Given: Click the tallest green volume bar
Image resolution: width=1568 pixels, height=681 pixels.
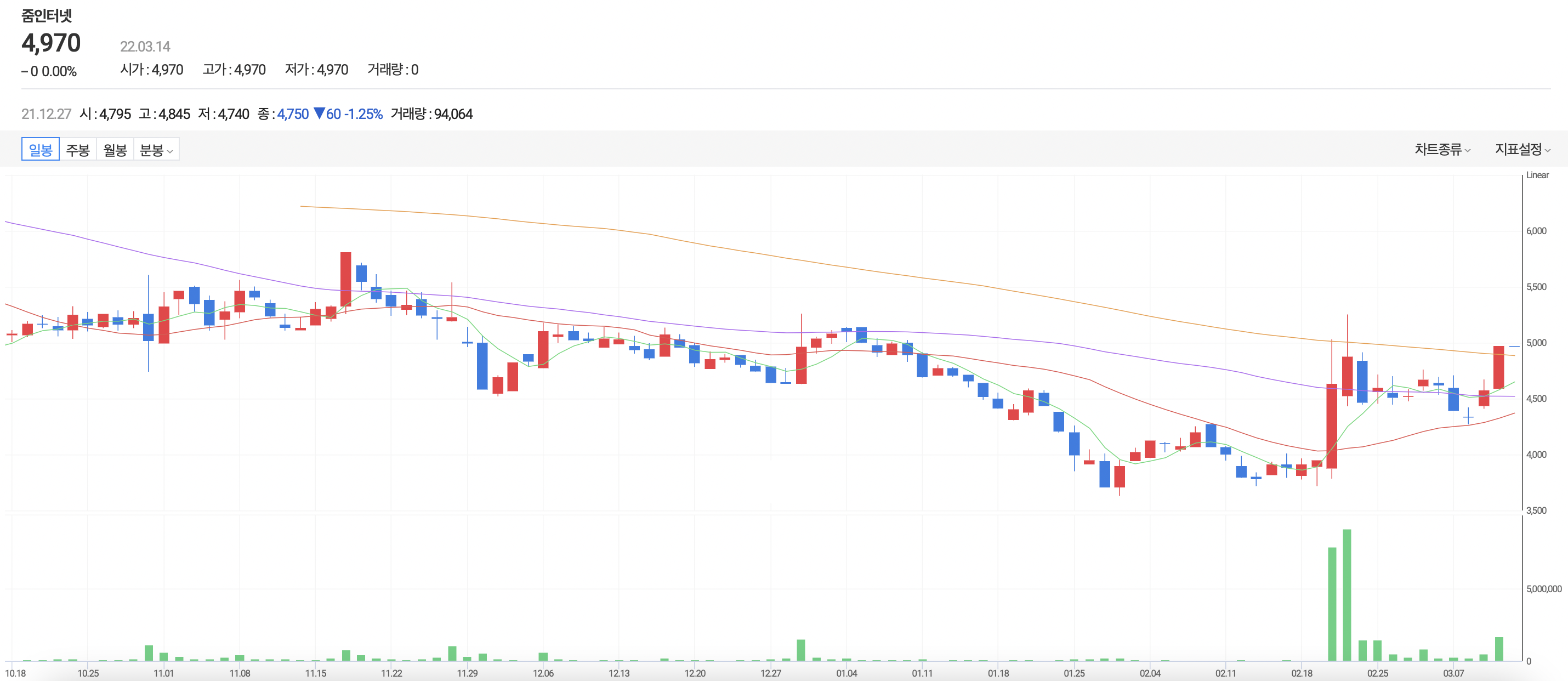Looking at the screenshot, I should pos(1347,594).
